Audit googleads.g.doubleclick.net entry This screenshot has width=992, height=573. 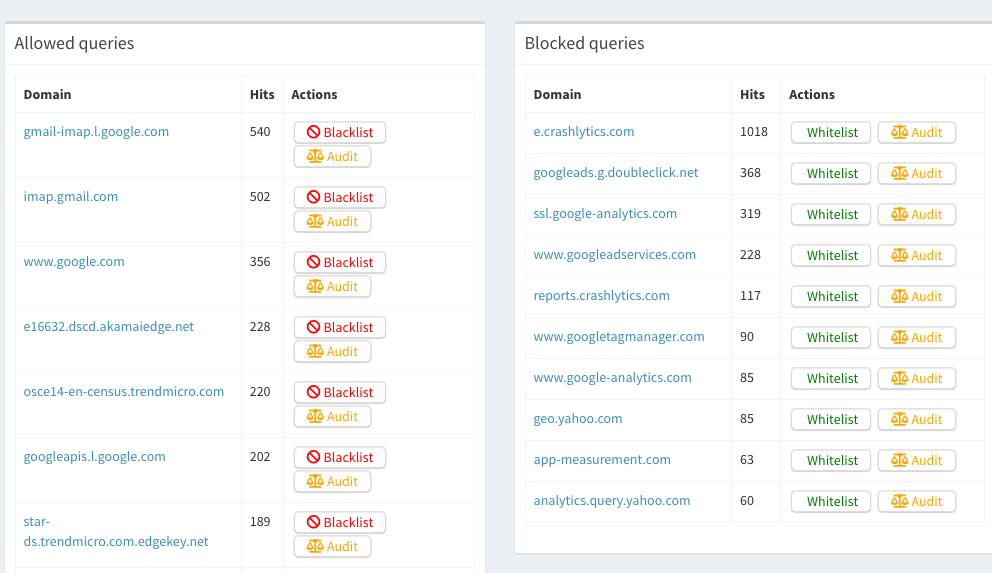pos(917,173)
